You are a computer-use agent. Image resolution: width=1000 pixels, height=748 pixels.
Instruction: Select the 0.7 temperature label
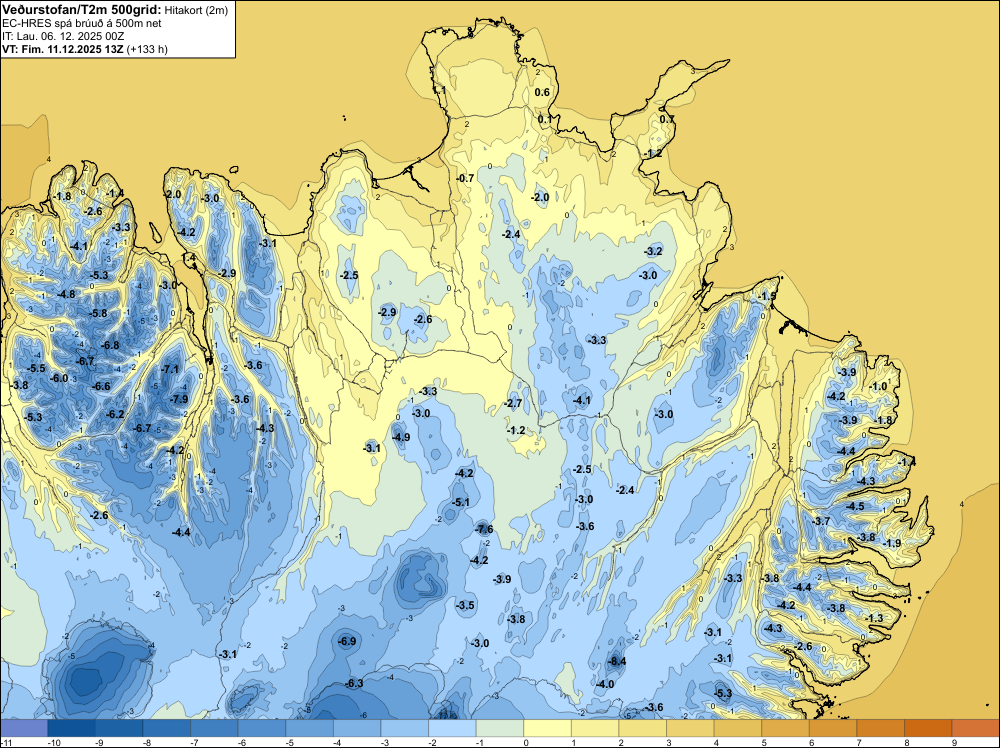tap(666, 119)
